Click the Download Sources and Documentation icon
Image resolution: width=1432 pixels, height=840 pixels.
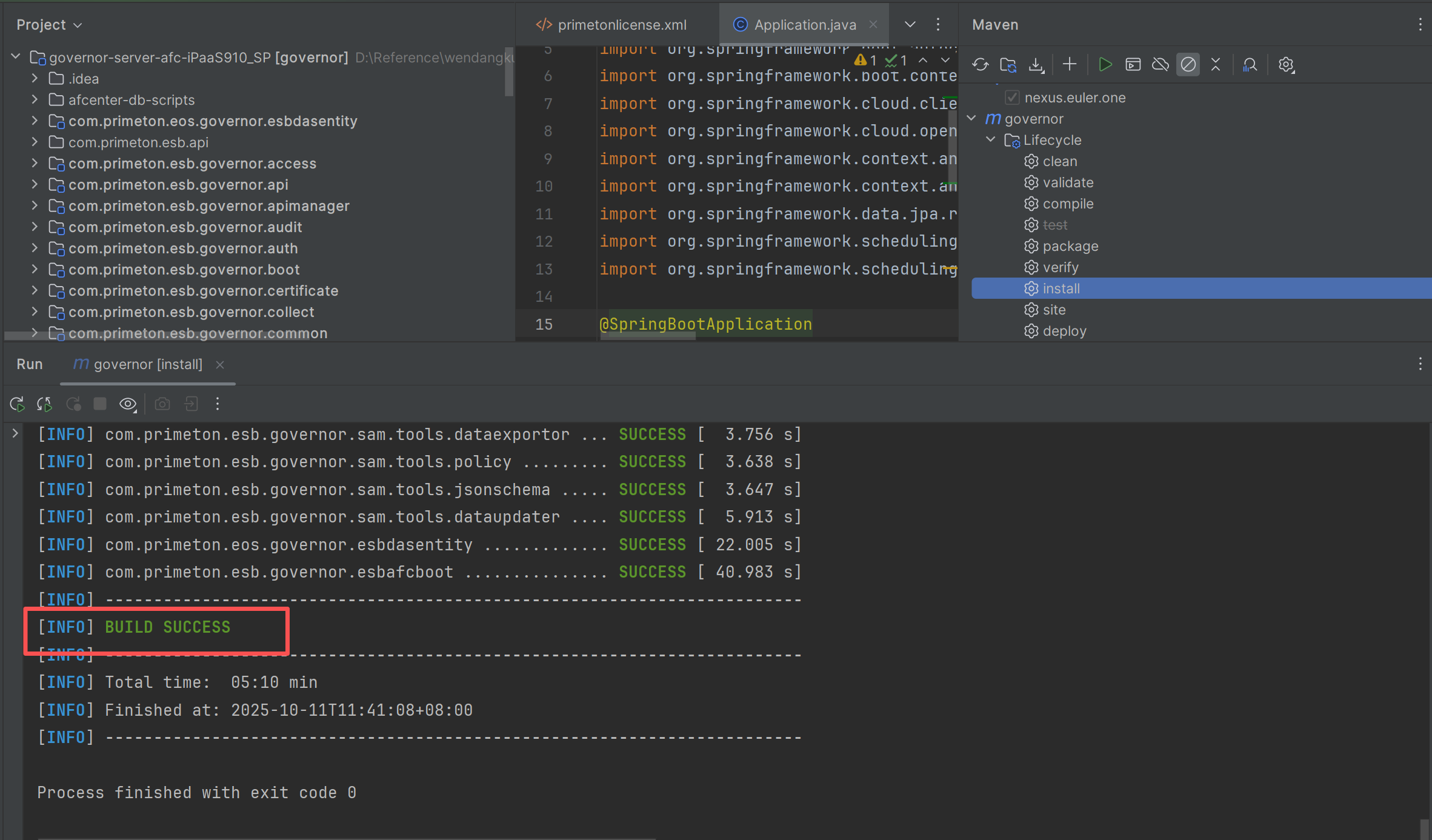point(1036,65)
